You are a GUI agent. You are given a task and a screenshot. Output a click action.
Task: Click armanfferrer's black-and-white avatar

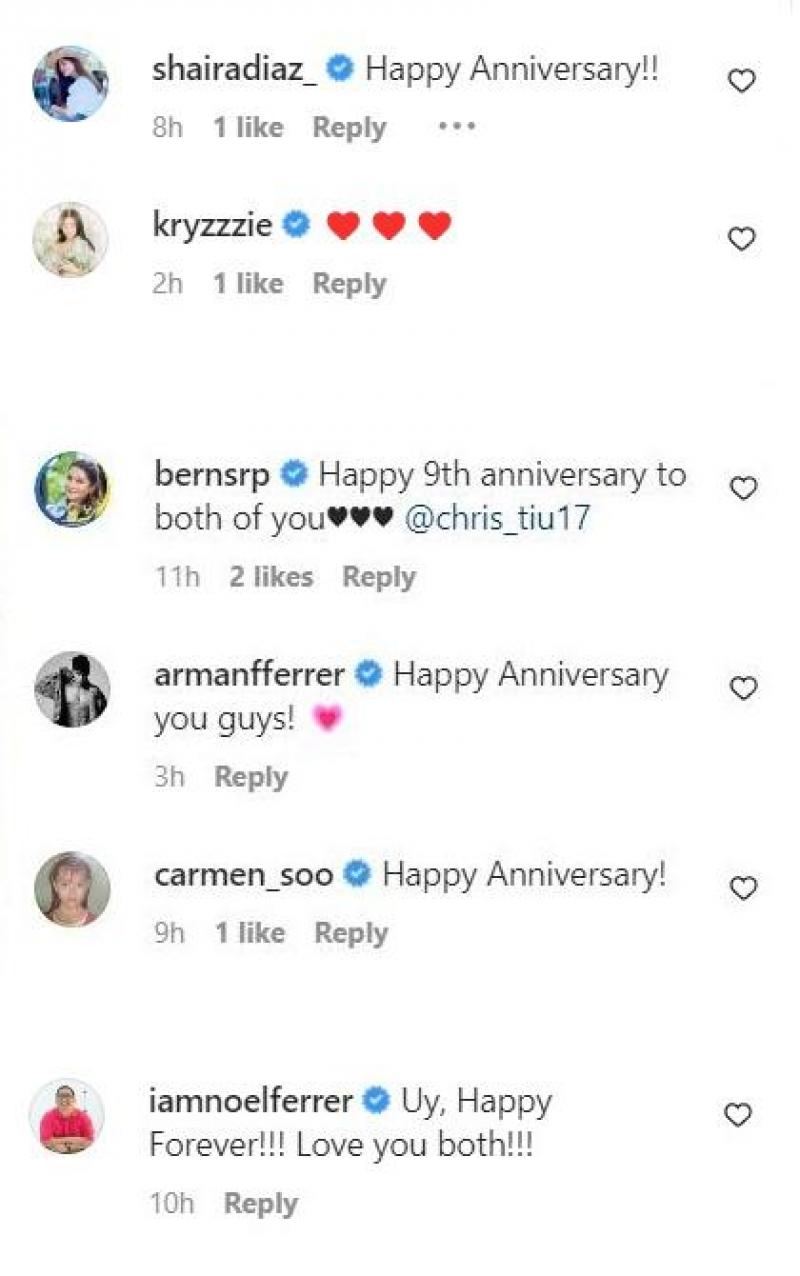72,689
